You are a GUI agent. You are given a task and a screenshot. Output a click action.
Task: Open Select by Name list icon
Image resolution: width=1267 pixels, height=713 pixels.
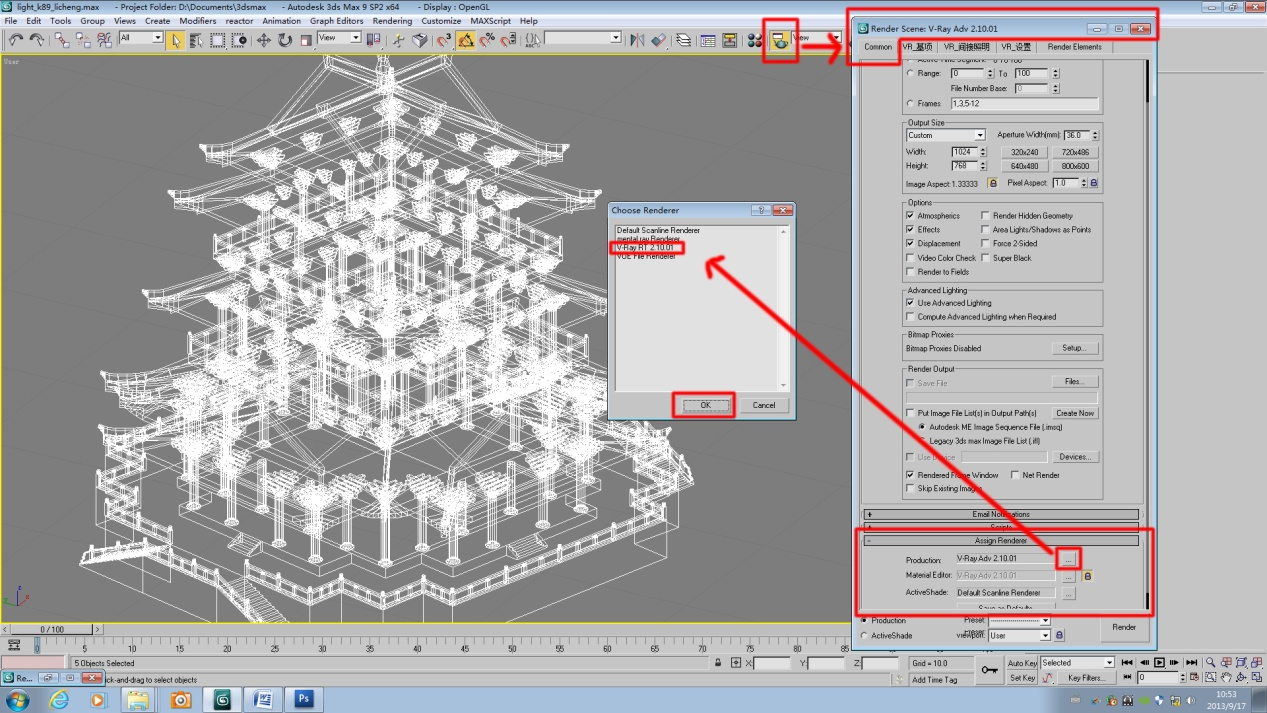tap(196, 40)
